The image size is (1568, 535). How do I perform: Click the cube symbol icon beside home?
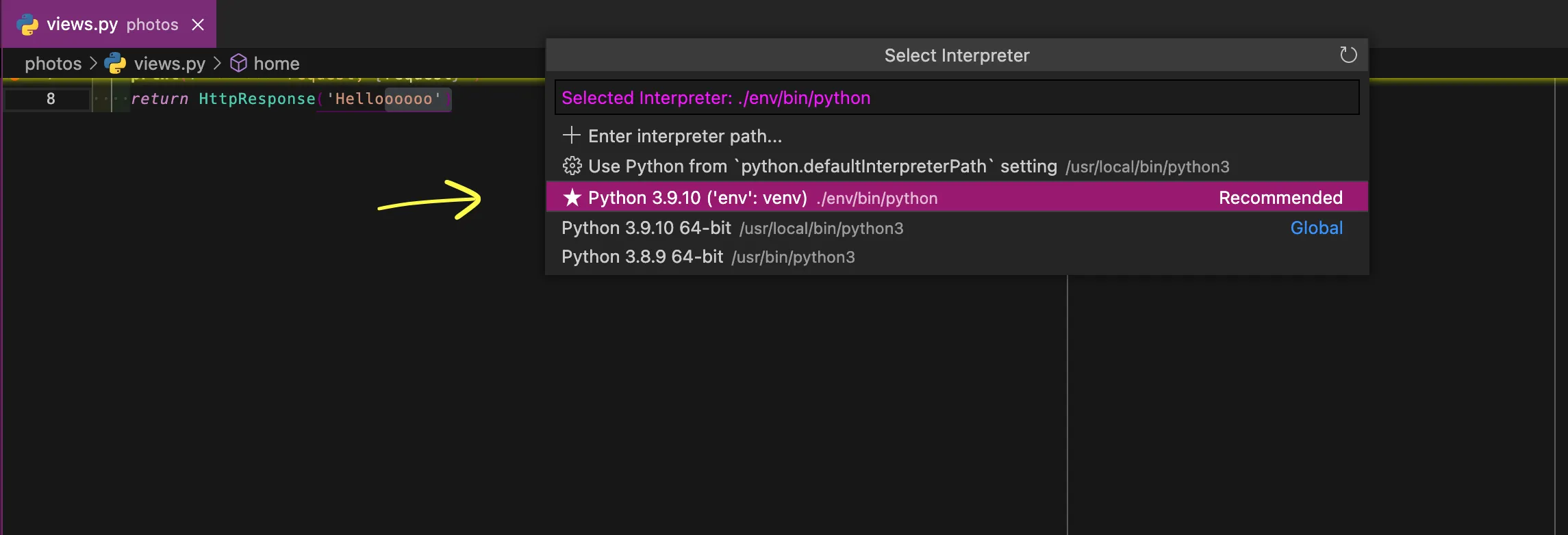(x=238, y=64)
